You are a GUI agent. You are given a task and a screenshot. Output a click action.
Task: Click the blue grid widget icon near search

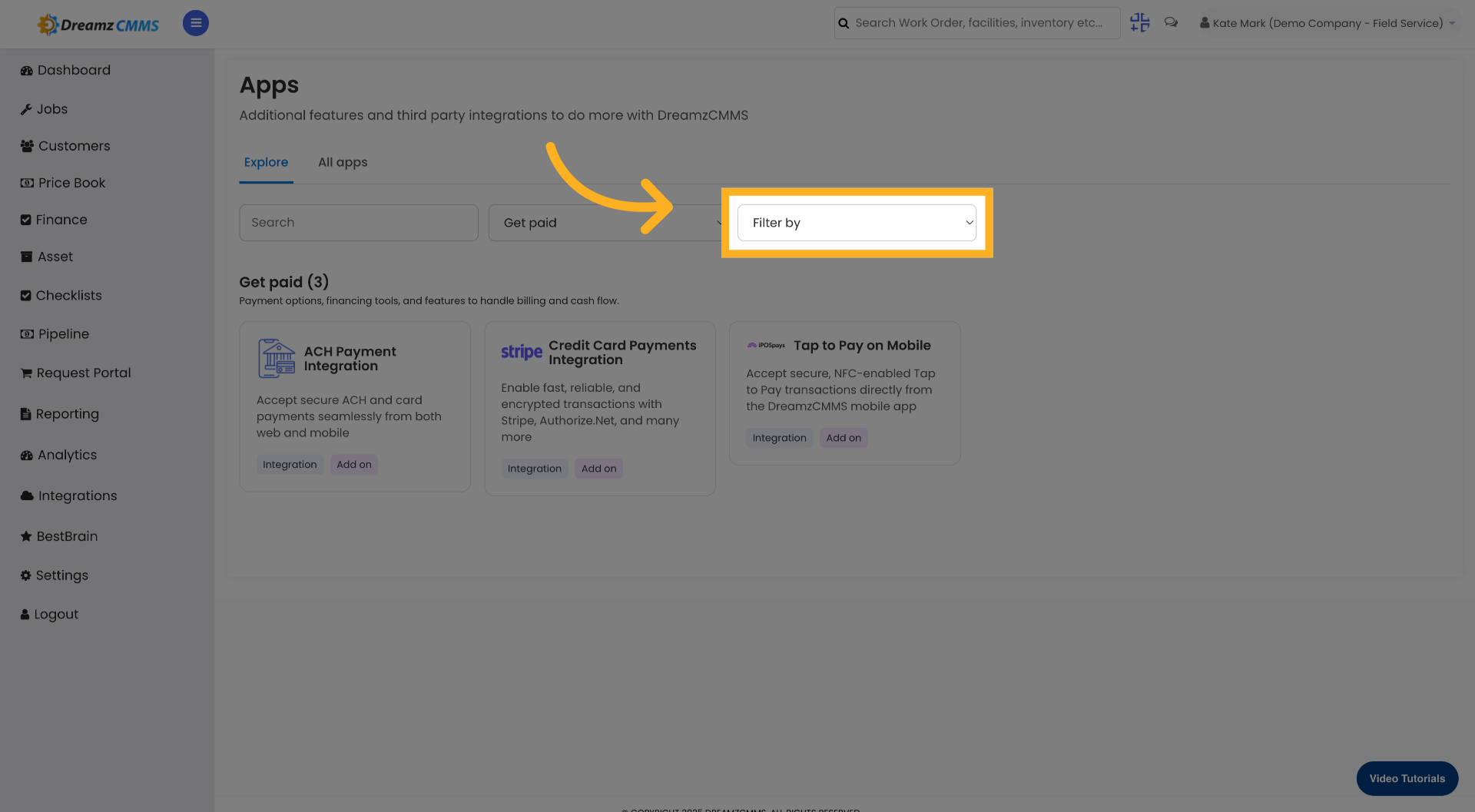[x=1139, y=23]
